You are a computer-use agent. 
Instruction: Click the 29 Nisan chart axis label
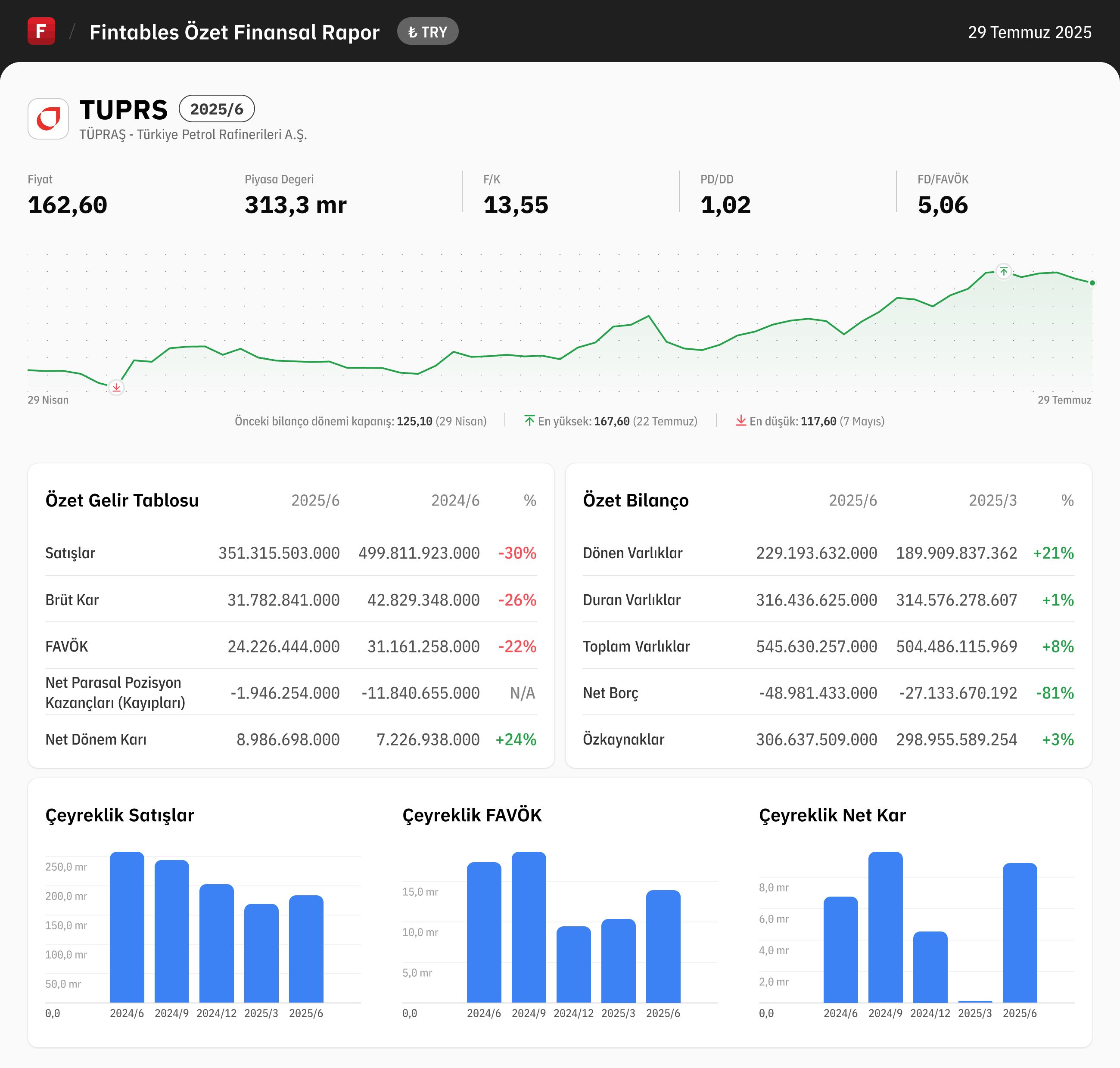tap(48, 400)
